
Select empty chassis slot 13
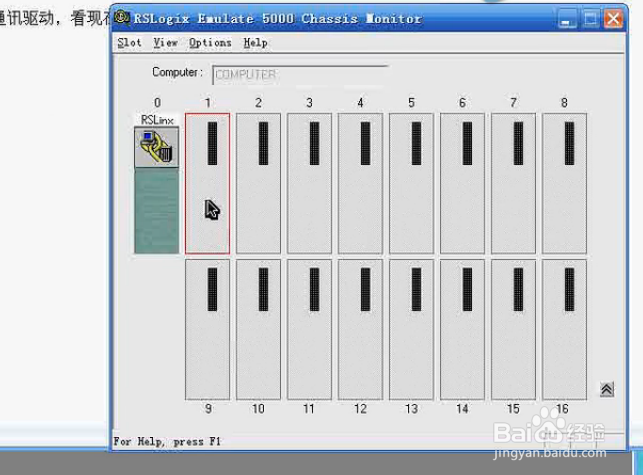(411, 329)
